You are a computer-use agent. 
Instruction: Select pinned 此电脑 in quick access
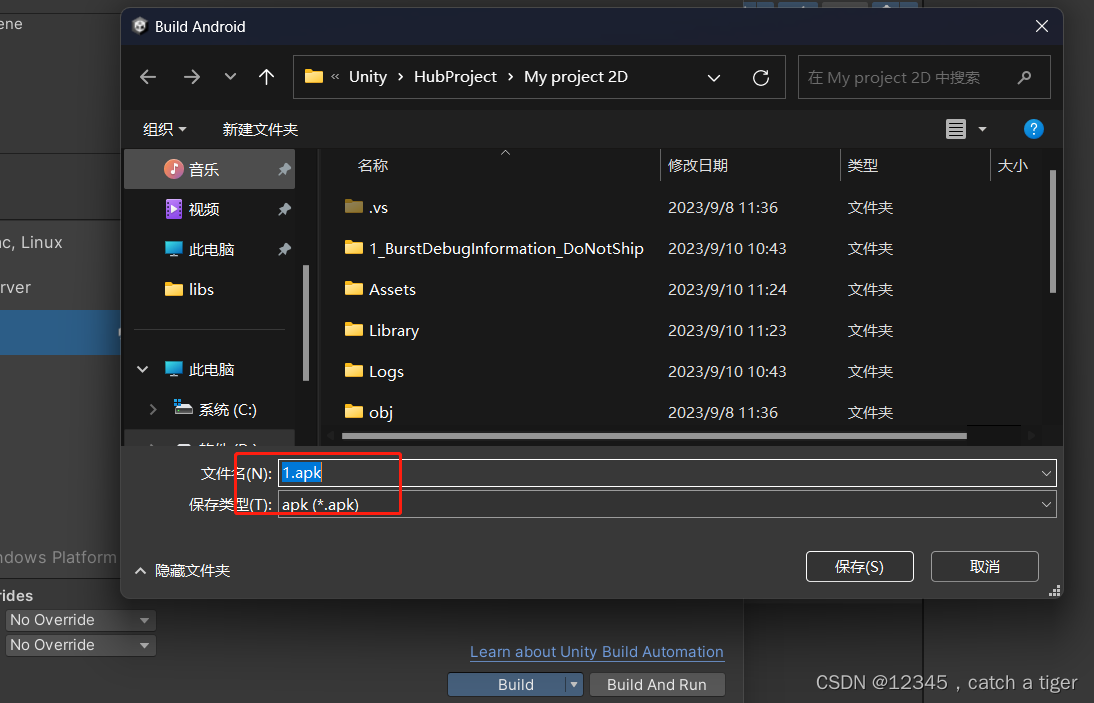[209, 249]
